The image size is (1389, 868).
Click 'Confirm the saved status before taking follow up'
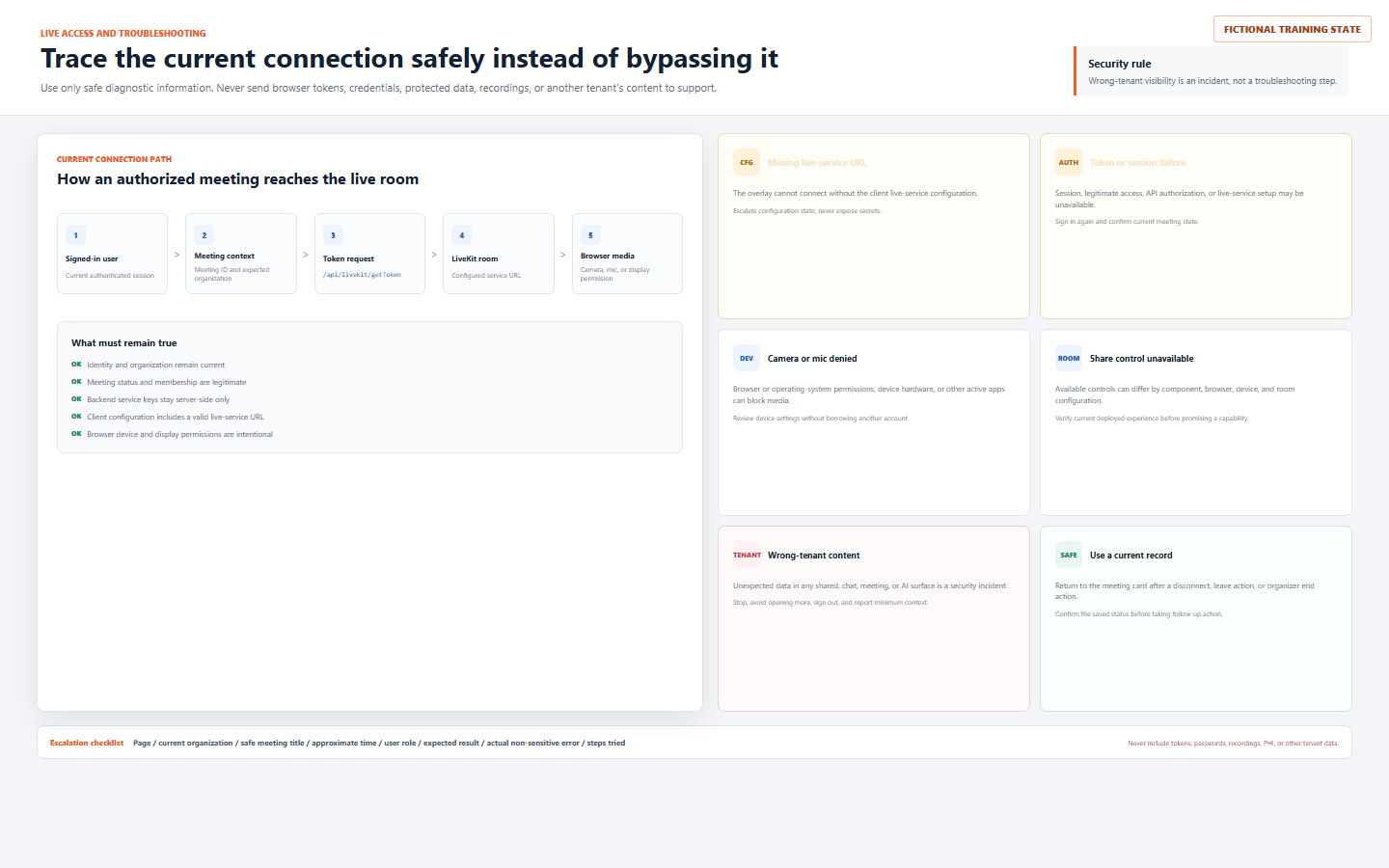(x=1138, y=614)
